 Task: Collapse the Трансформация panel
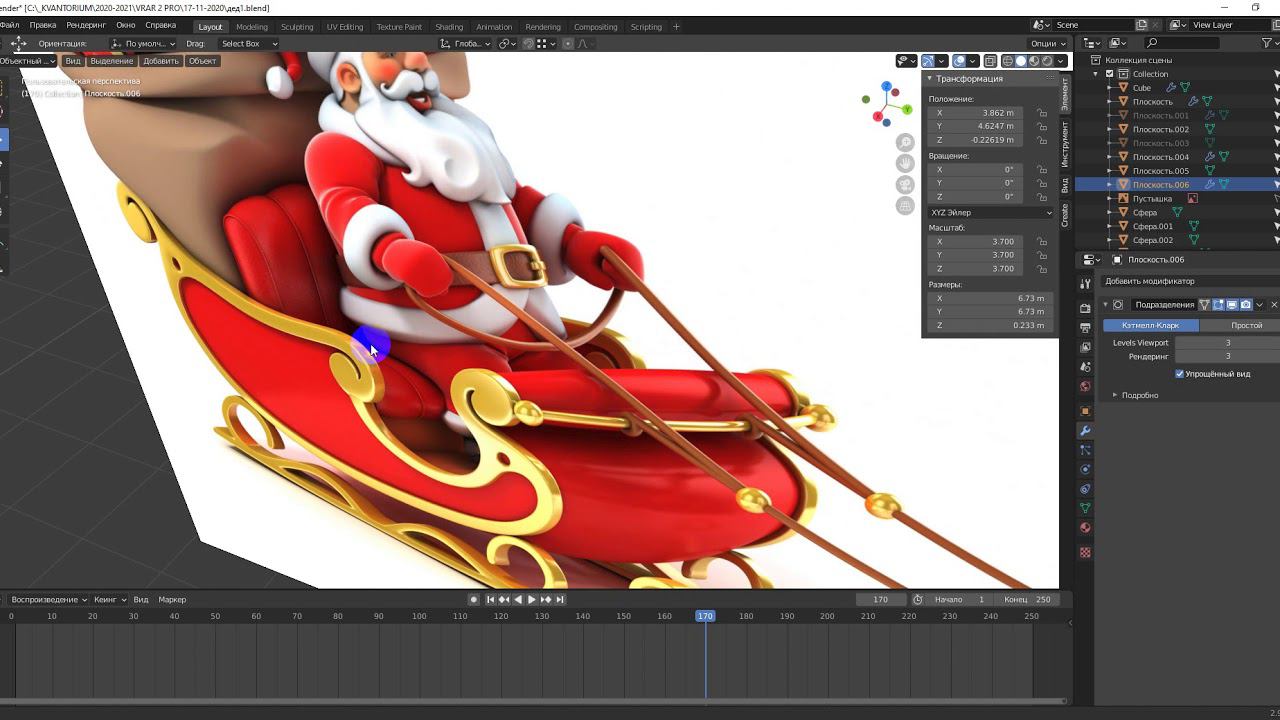[966, 78]
